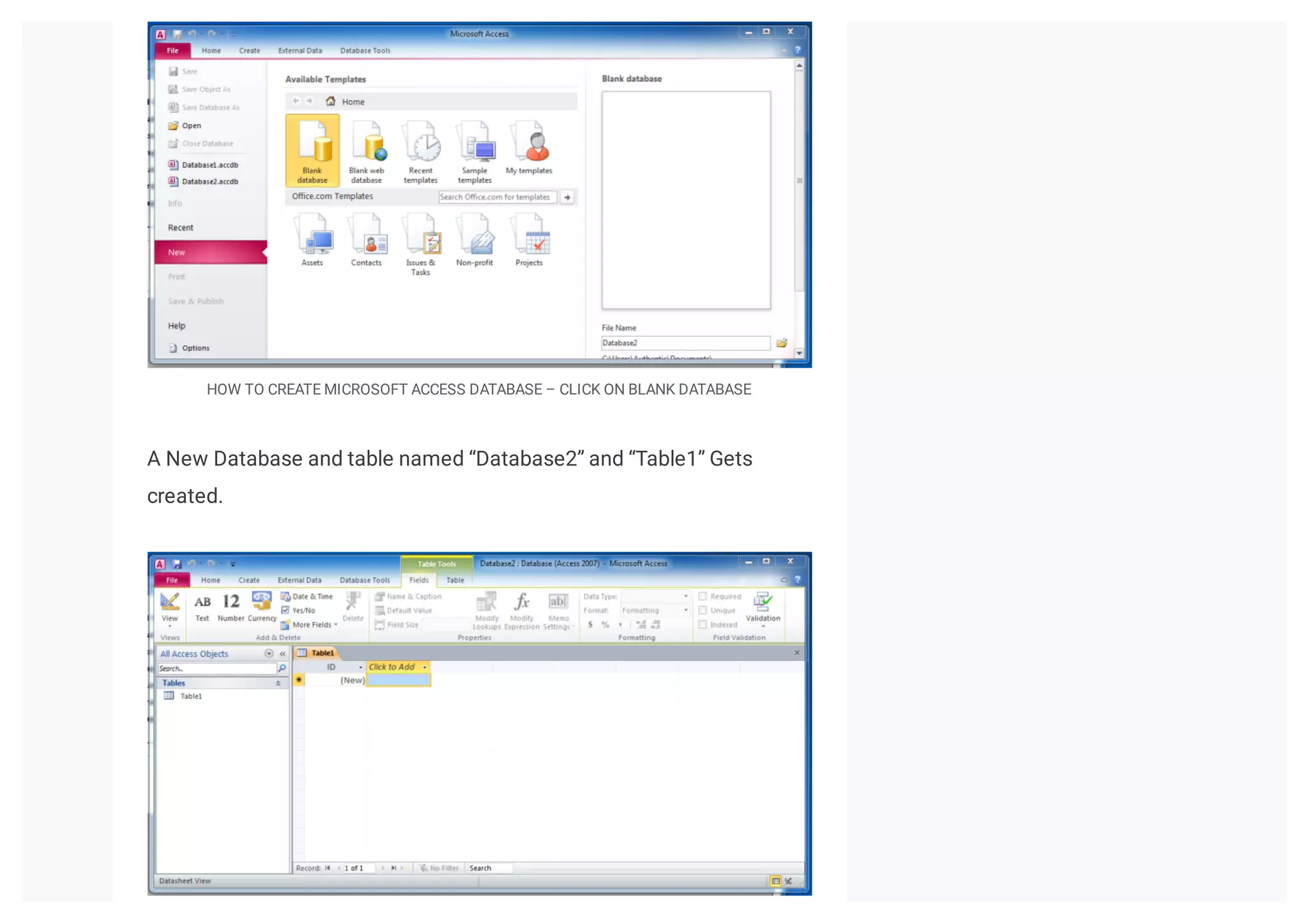Open File tab in the upper Access window
This screenshot has height=924, width=1308.
172,50
